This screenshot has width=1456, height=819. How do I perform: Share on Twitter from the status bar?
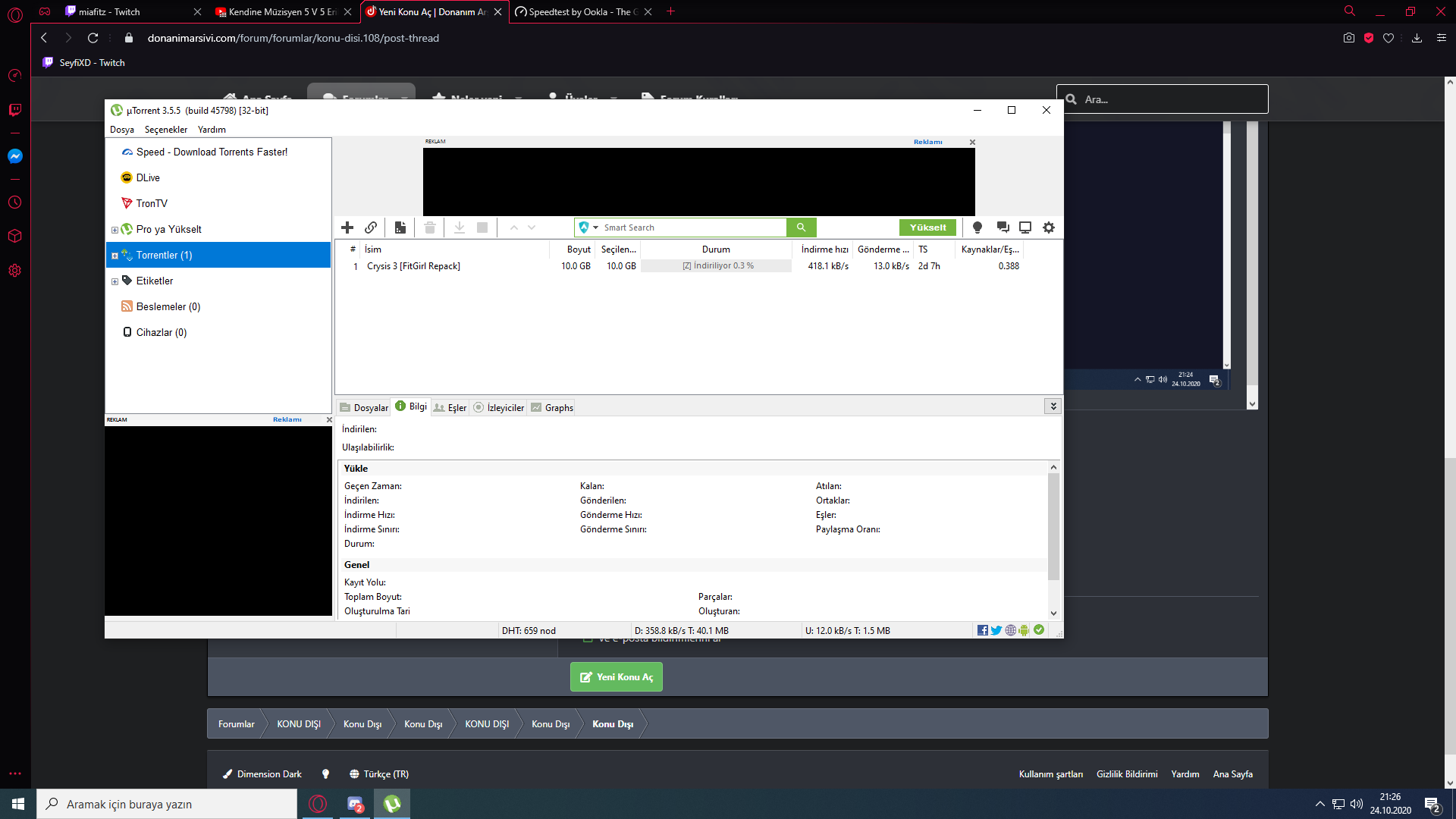[x=996, y=630]
